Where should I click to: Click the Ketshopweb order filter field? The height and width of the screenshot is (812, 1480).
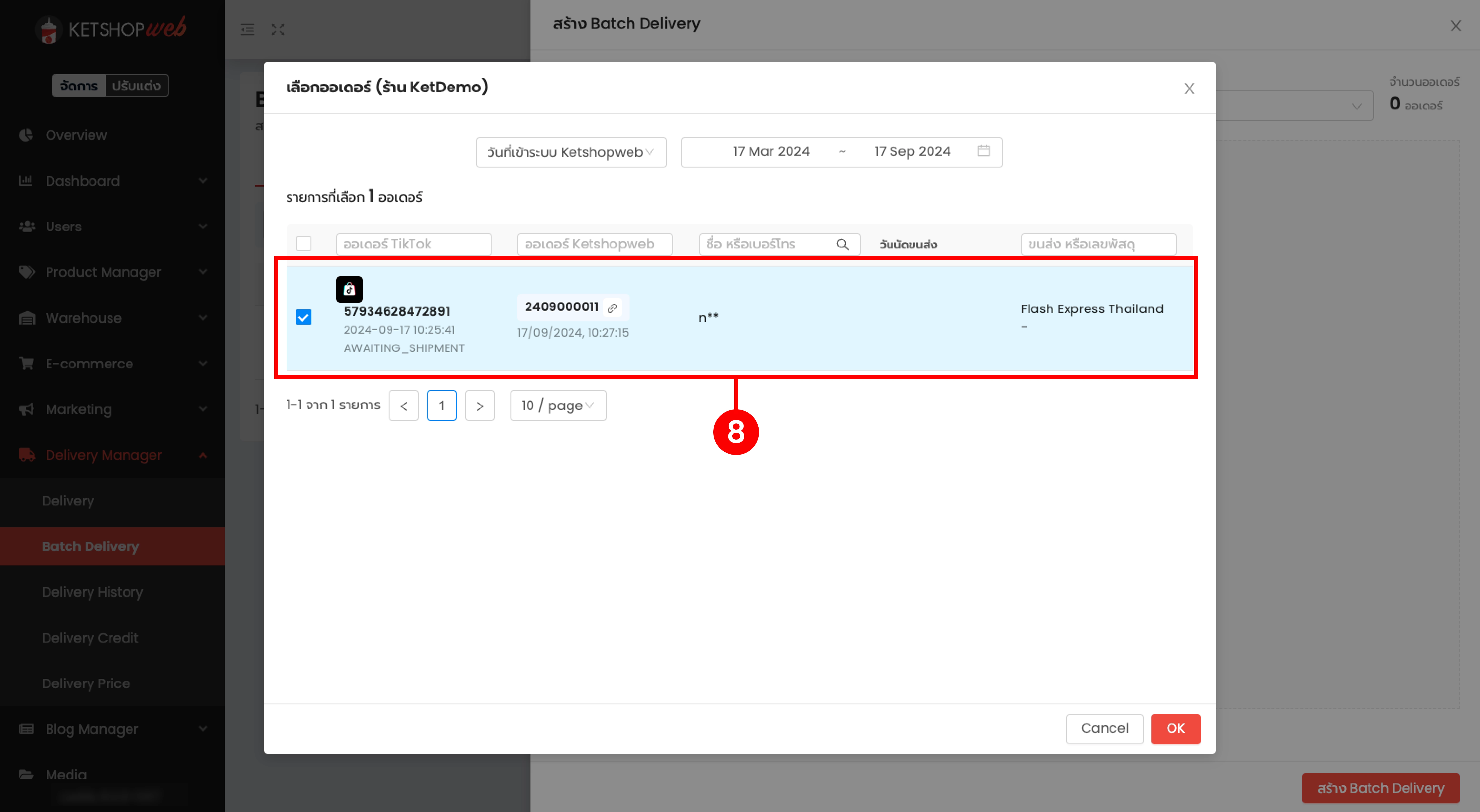(595, 244)
